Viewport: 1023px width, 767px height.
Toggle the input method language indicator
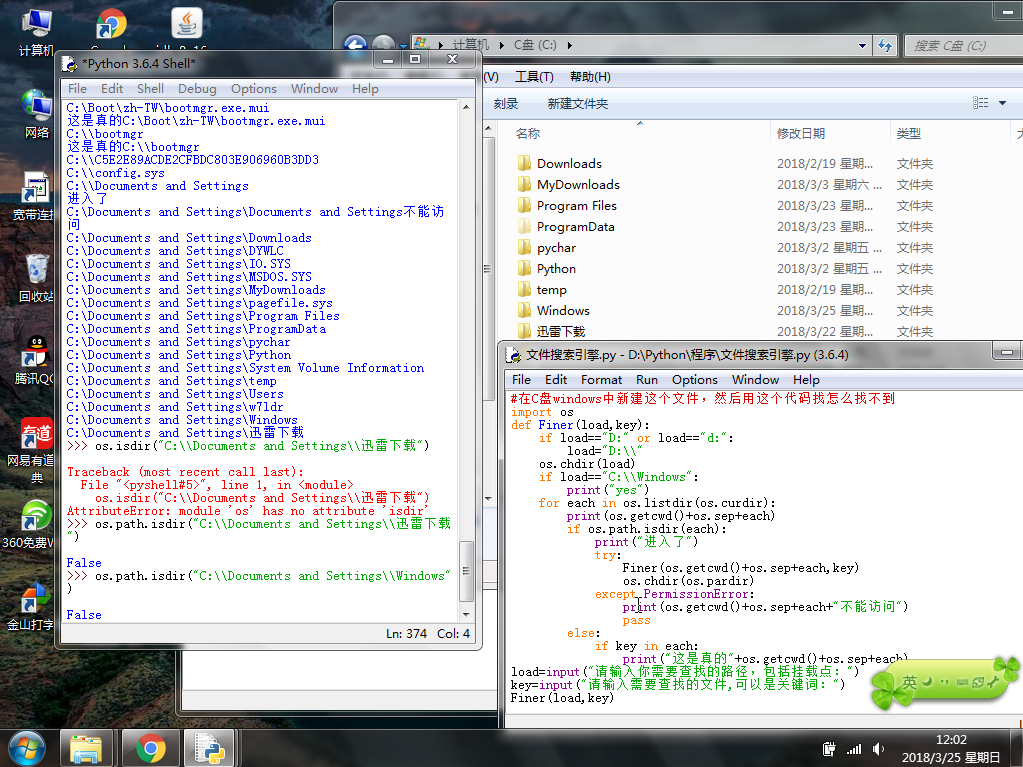[909, 683]
